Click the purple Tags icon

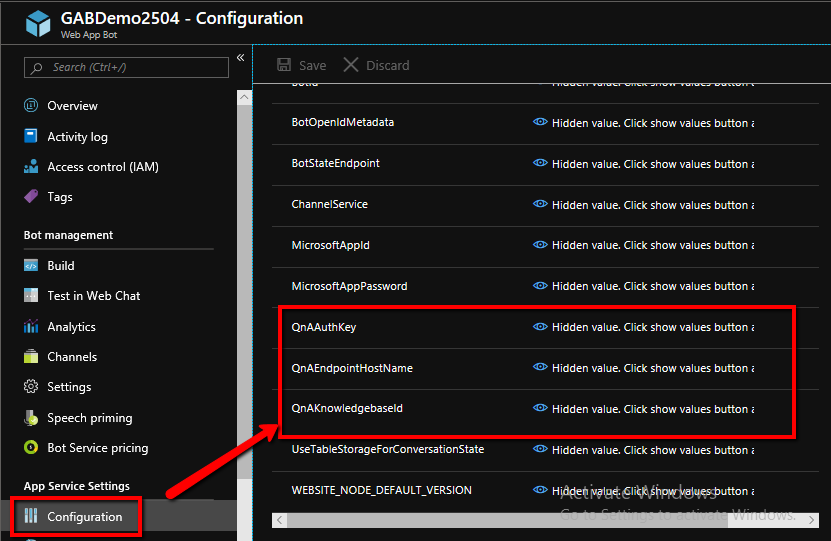coord(31,196)
